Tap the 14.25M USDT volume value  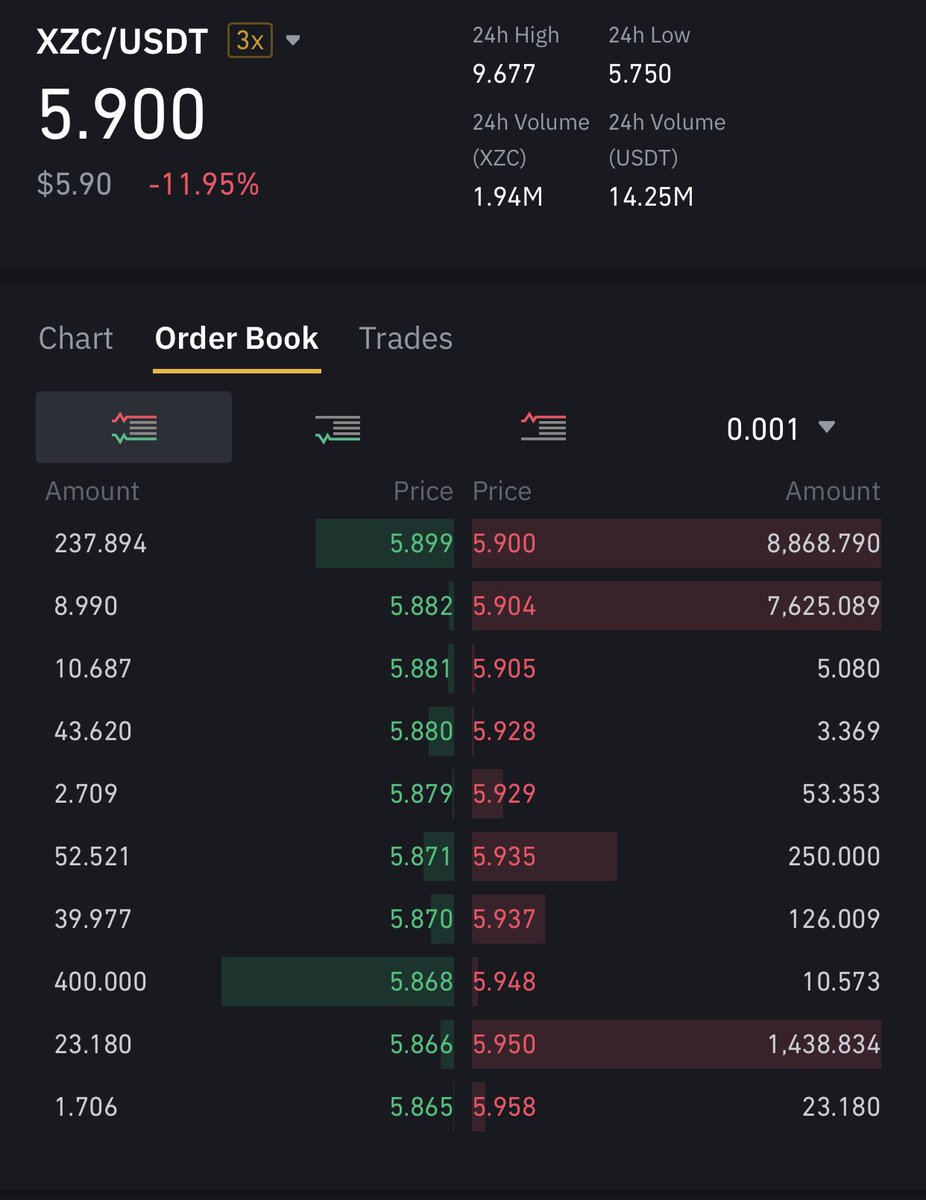tap(651, 196)
